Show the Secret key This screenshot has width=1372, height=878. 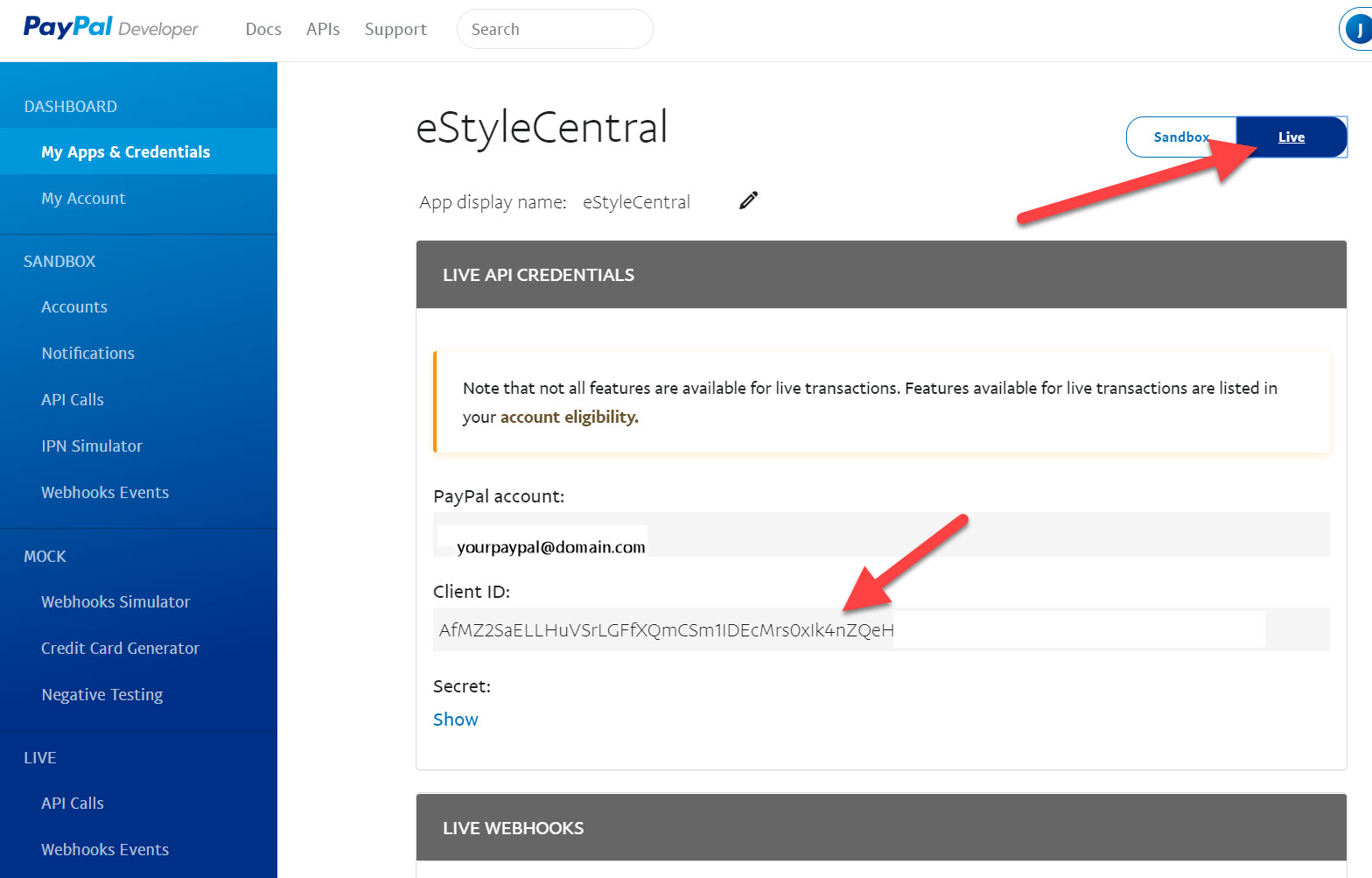pyautogui.click(x=456, y=720)
